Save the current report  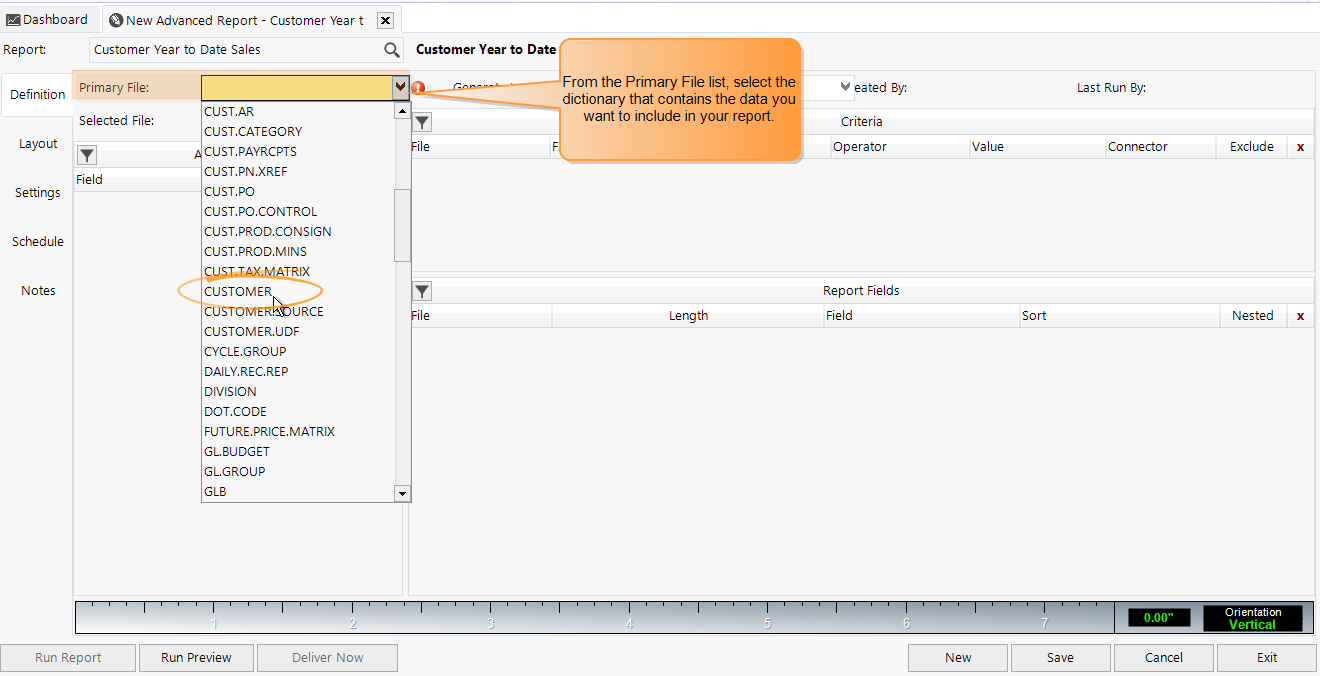[1060, 657]
